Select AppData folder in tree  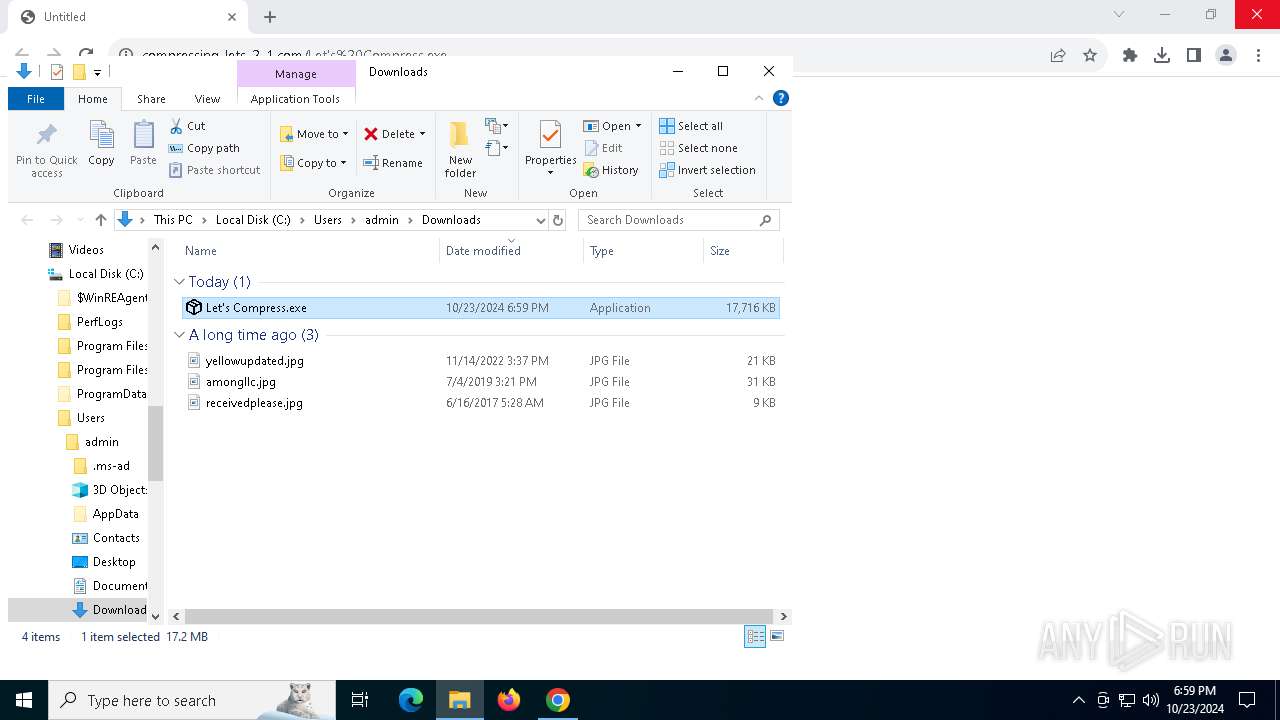point(115,514)
